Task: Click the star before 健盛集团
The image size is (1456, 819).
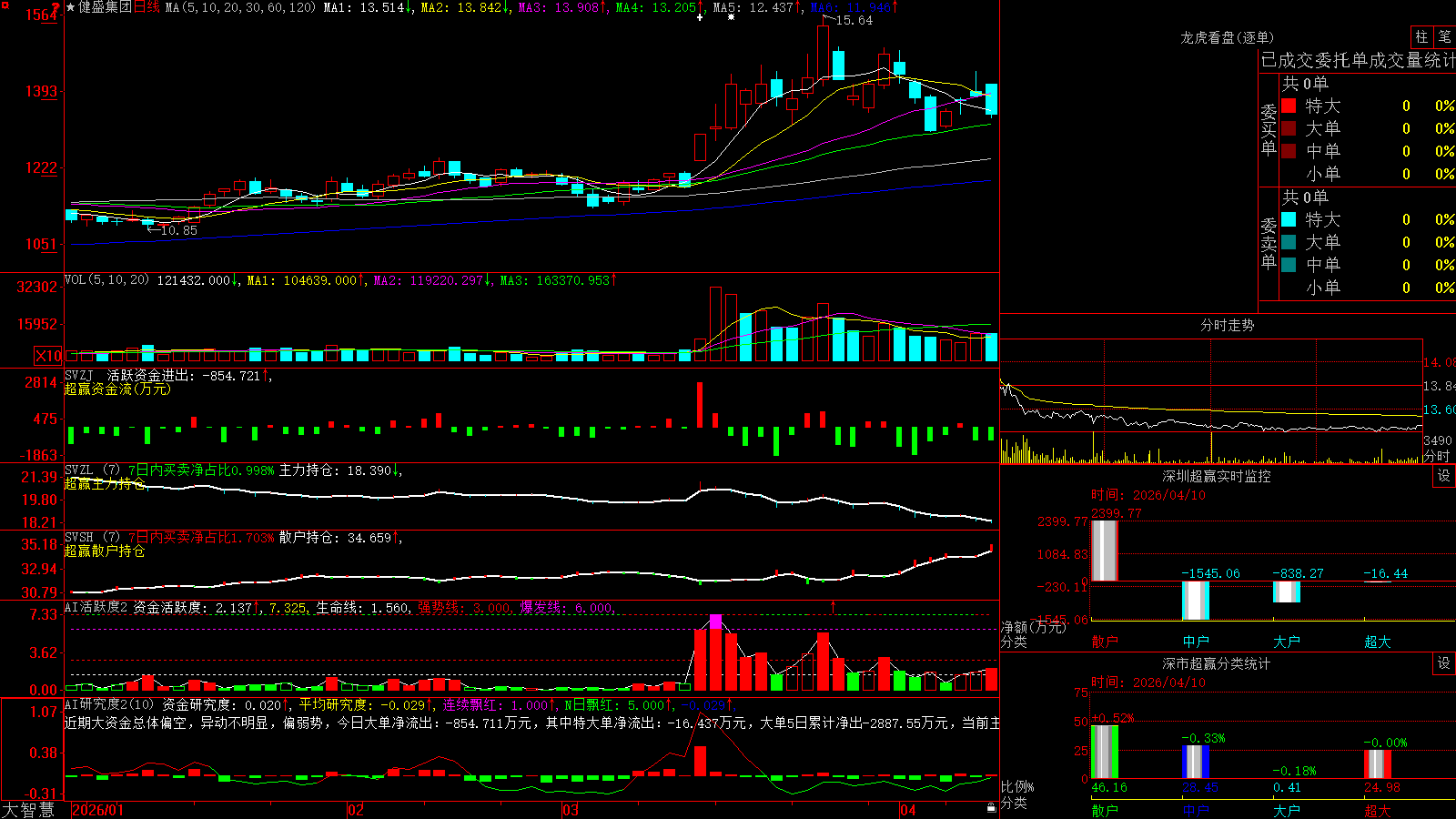Action: [71, 7]
